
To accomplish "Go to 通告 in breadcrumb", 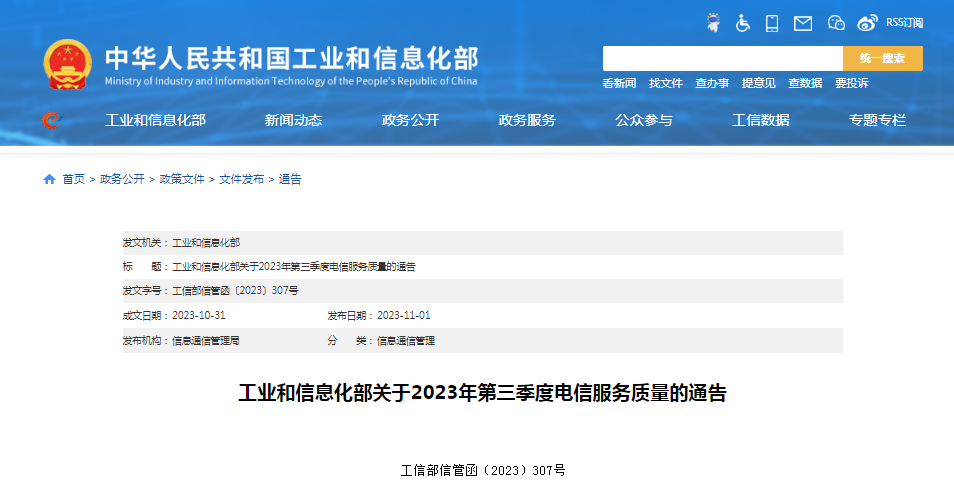I will coord(290,179).
